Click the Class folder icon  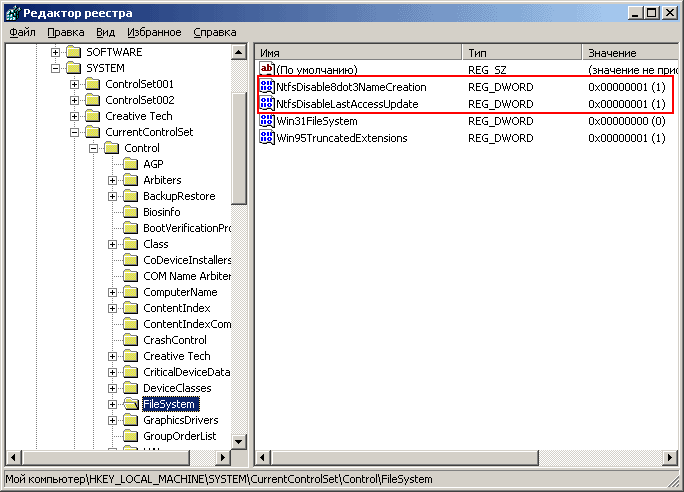130,244
